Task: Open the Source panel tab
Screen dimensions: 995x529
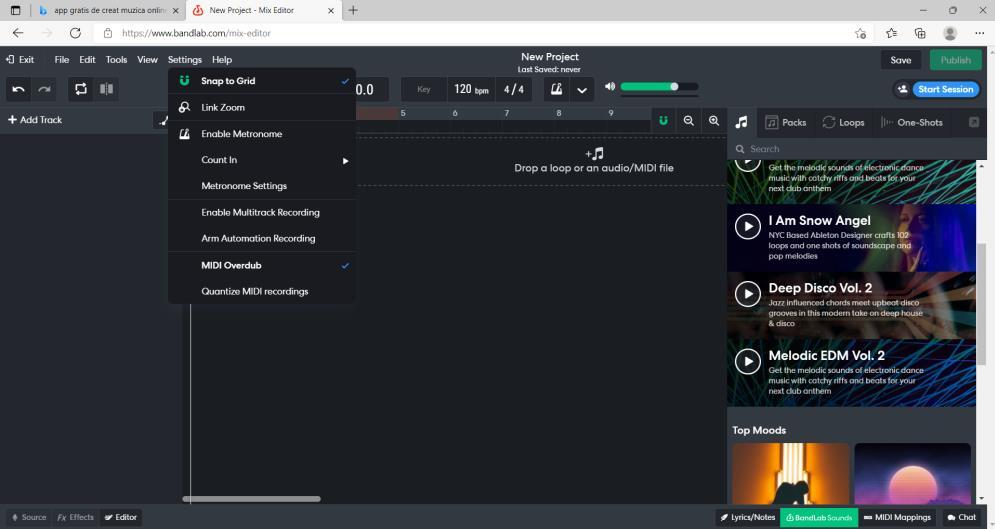Action: pyautogui.click(x=28, y=517)
